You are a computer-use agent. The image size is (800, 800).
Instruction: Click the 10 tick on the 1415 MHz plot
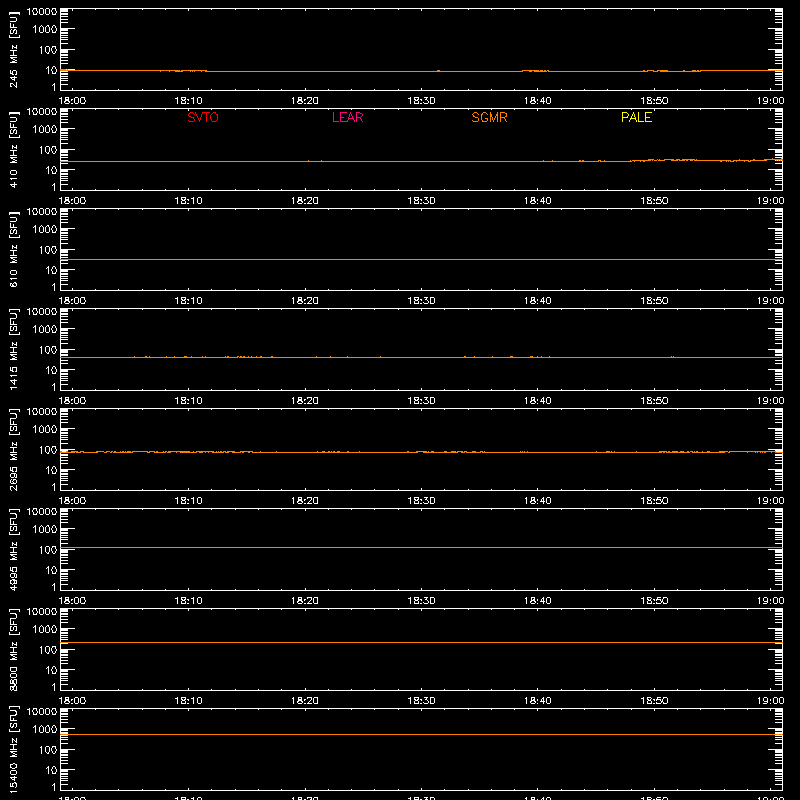pos(52,370)
